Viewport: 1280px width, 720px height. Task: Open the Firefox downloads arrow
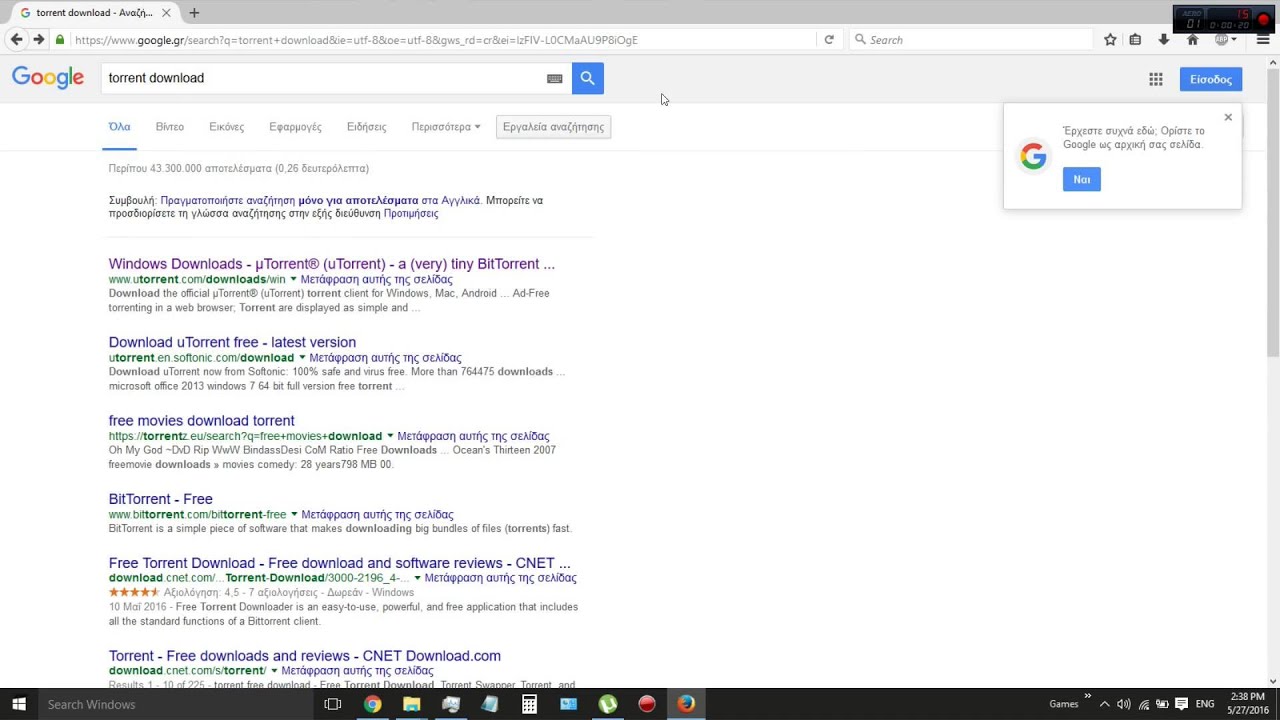[1164, 40]
